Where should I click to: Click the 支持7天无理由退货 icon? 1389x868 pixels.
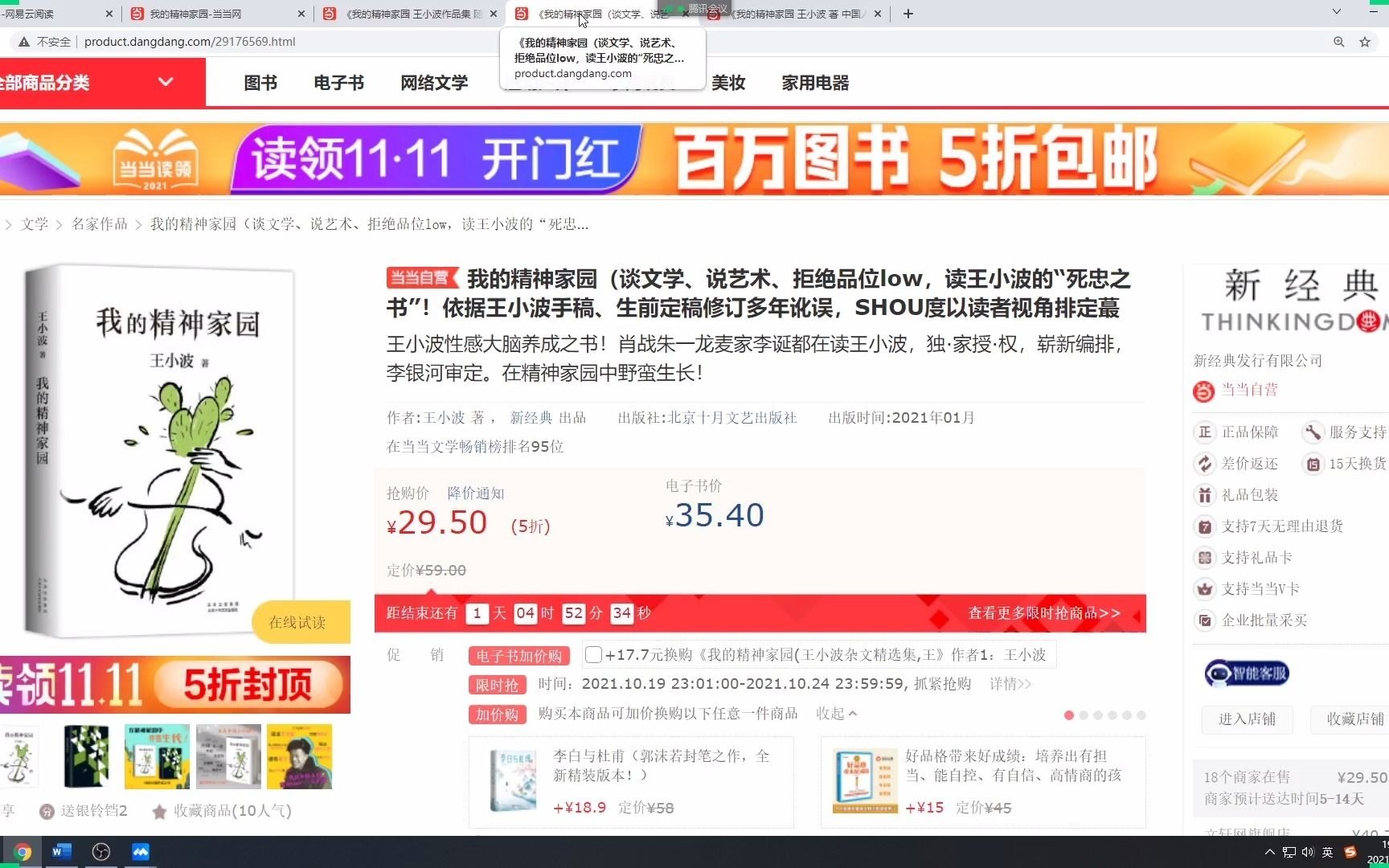pos(1204,526)
